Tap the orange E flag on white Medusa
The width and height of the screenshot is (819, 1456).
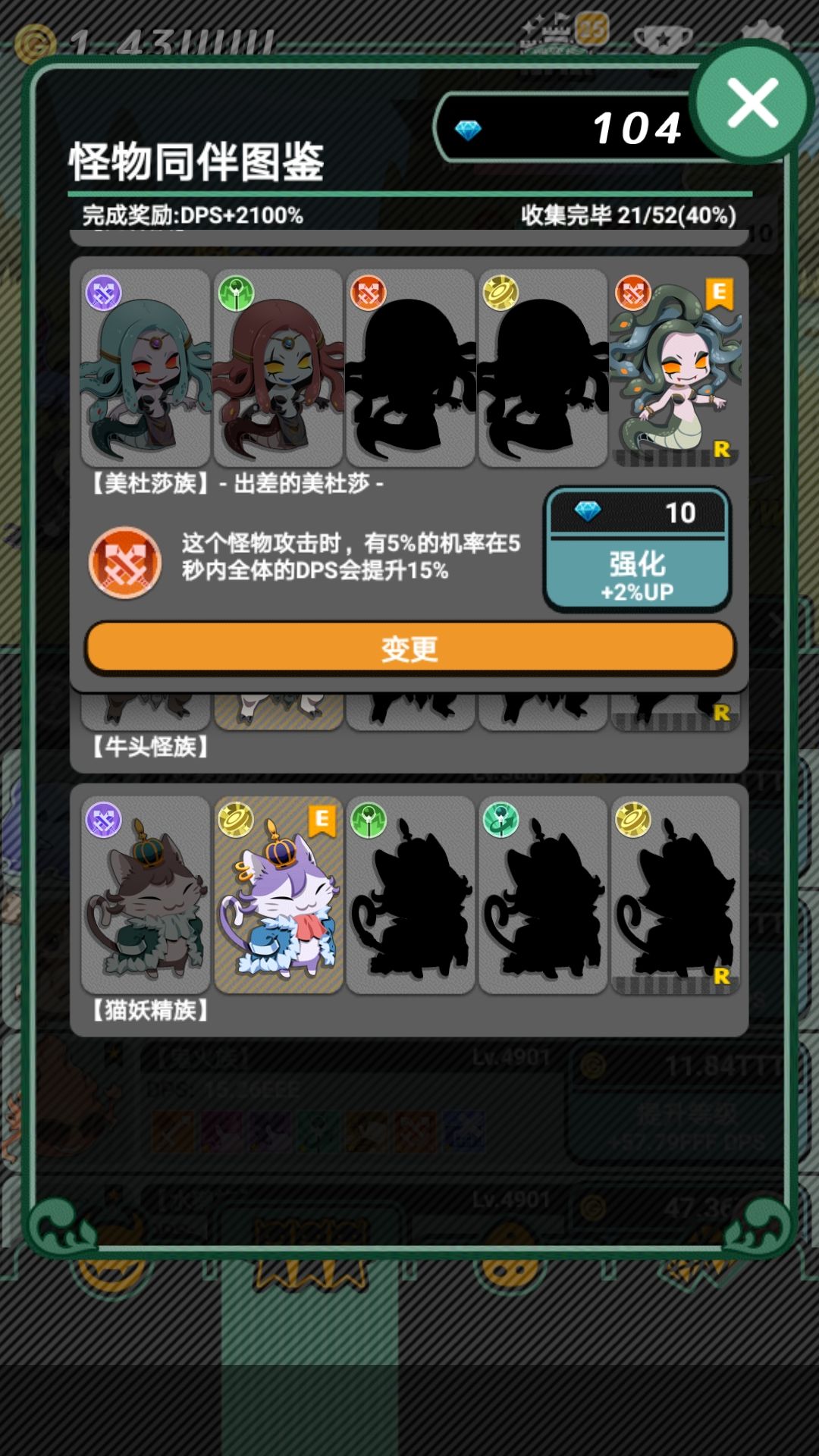720,293
